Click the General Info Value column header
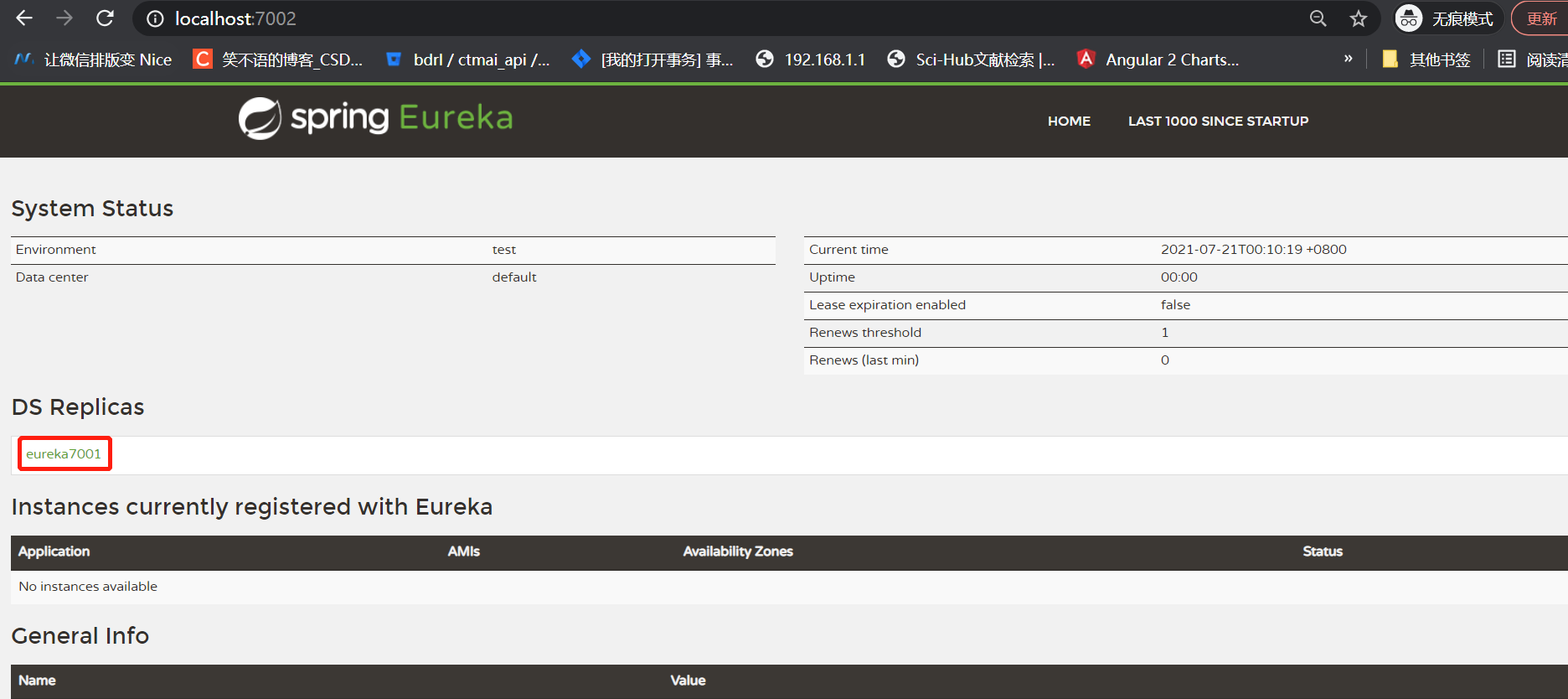1568x699 pixels. click(688, 681)
